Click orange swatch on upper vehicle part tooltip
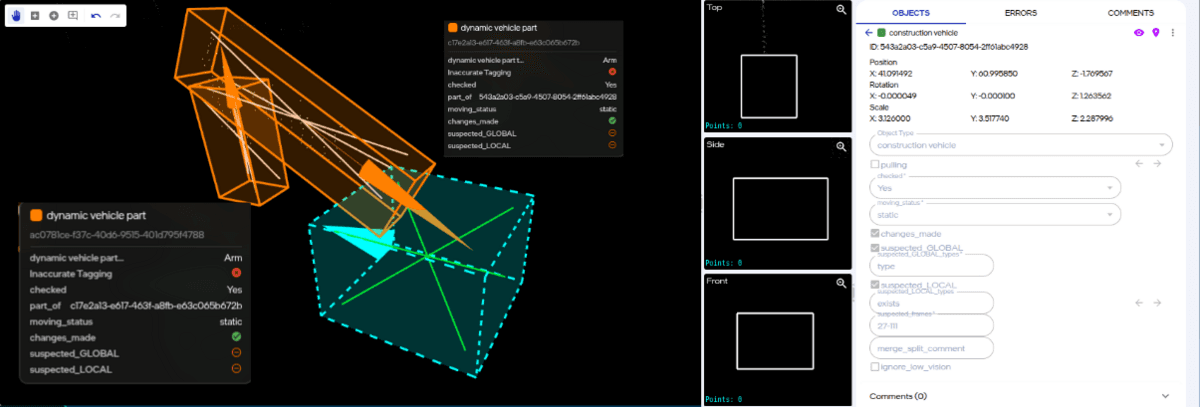 (x=453, y=29)
